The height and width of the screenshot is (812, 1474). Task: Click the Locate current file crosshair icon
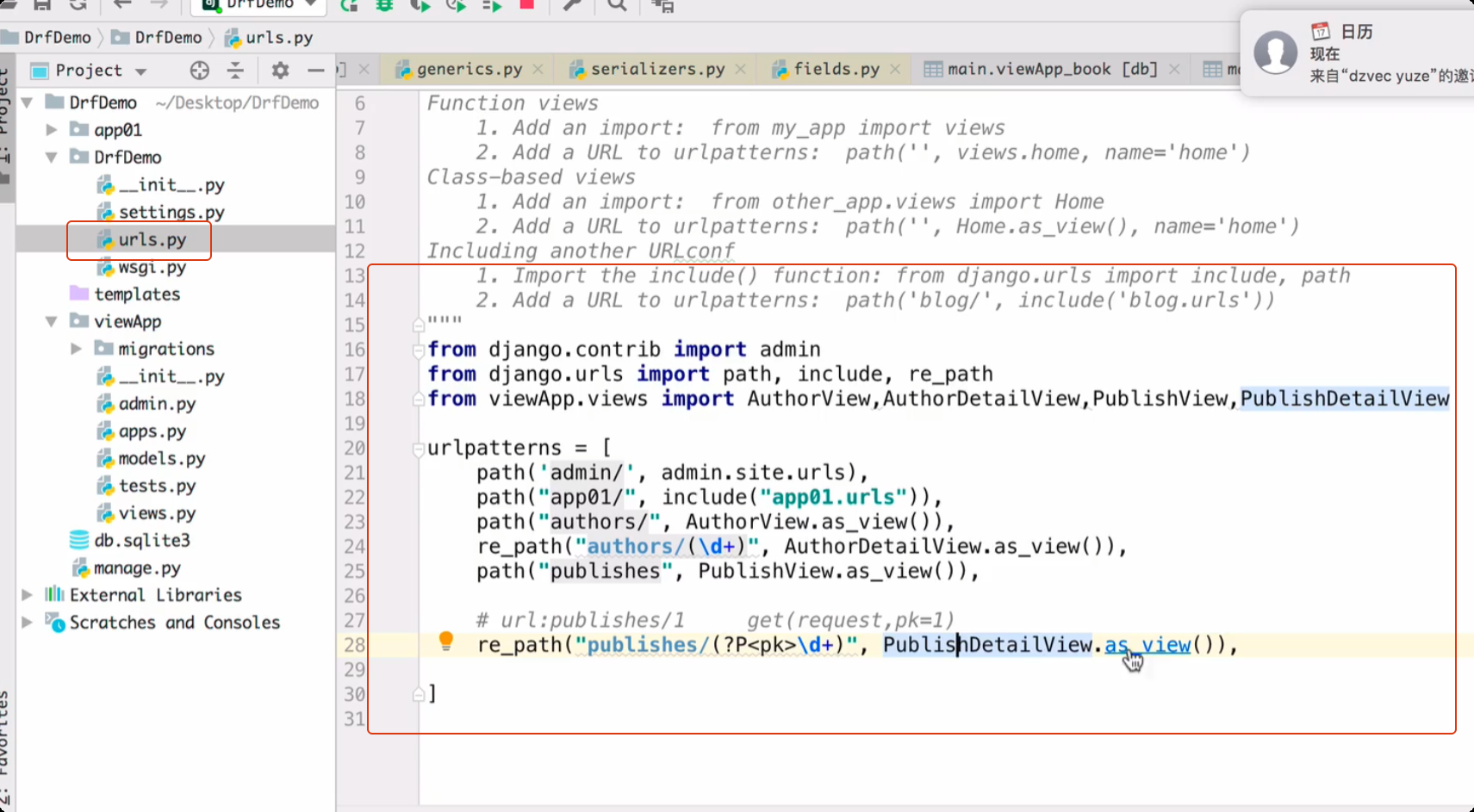pos(200,70)
